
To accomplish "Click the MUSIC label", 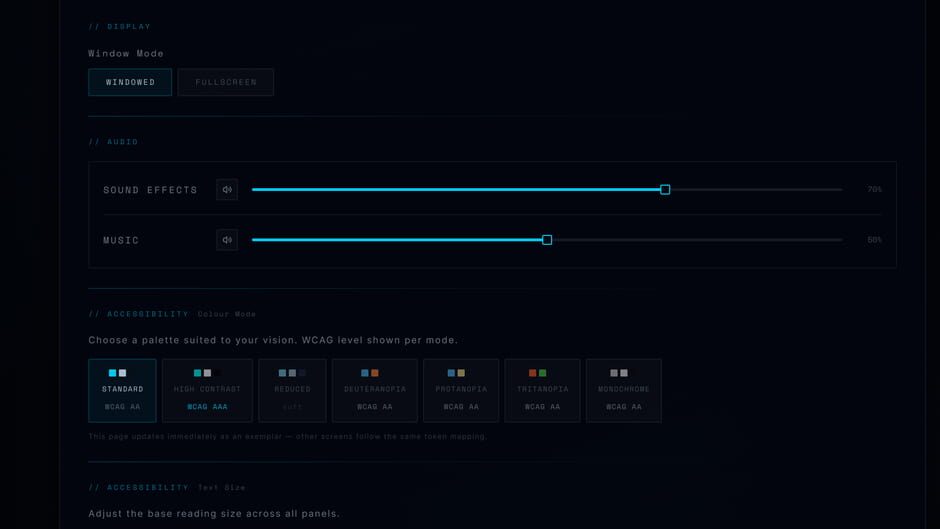I will (121, 241).
